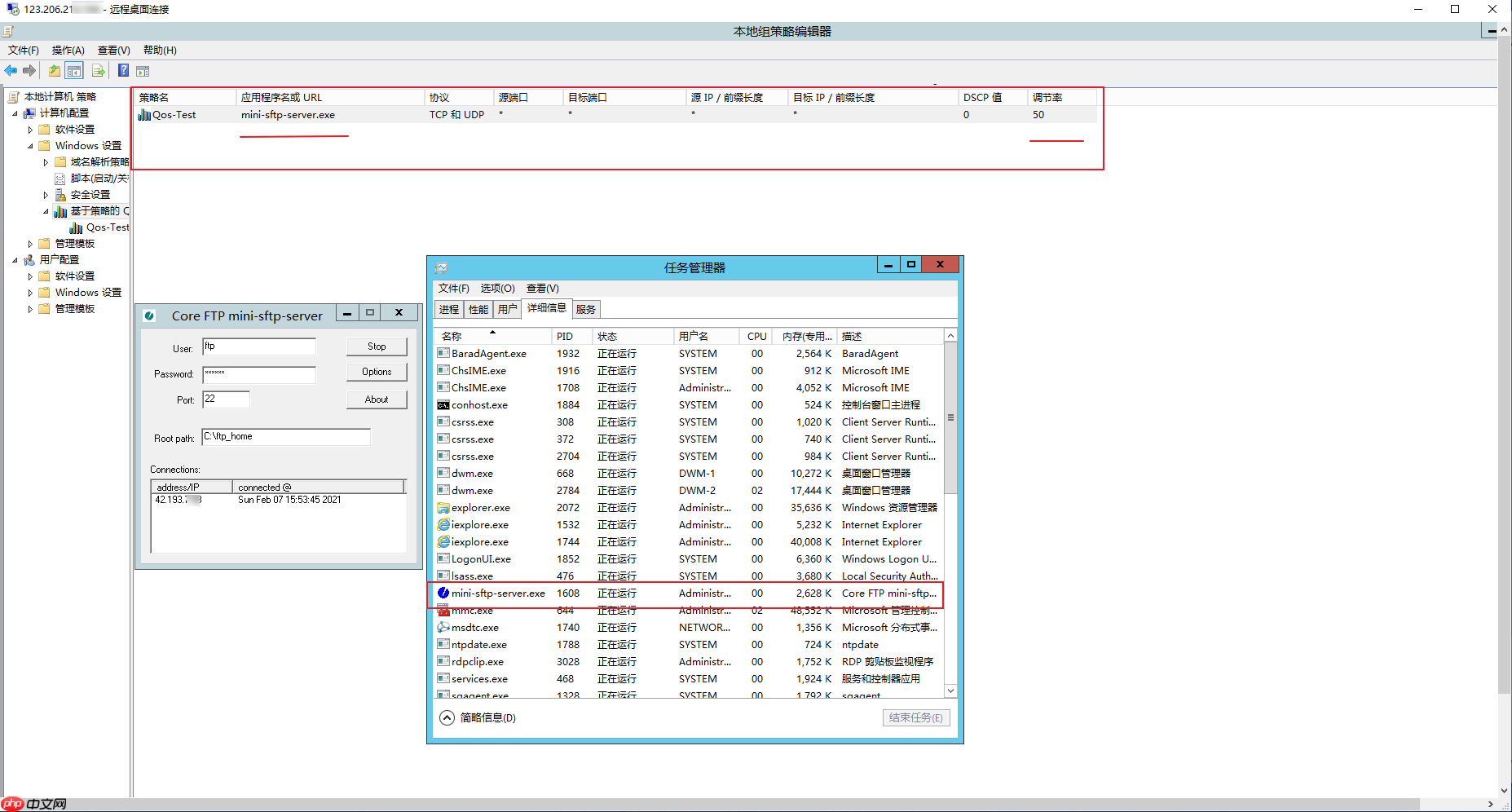Screen dimensions: 1512x812
Task: Open the parent folder via the up-level toolbar icon
Action: [54, 71]
